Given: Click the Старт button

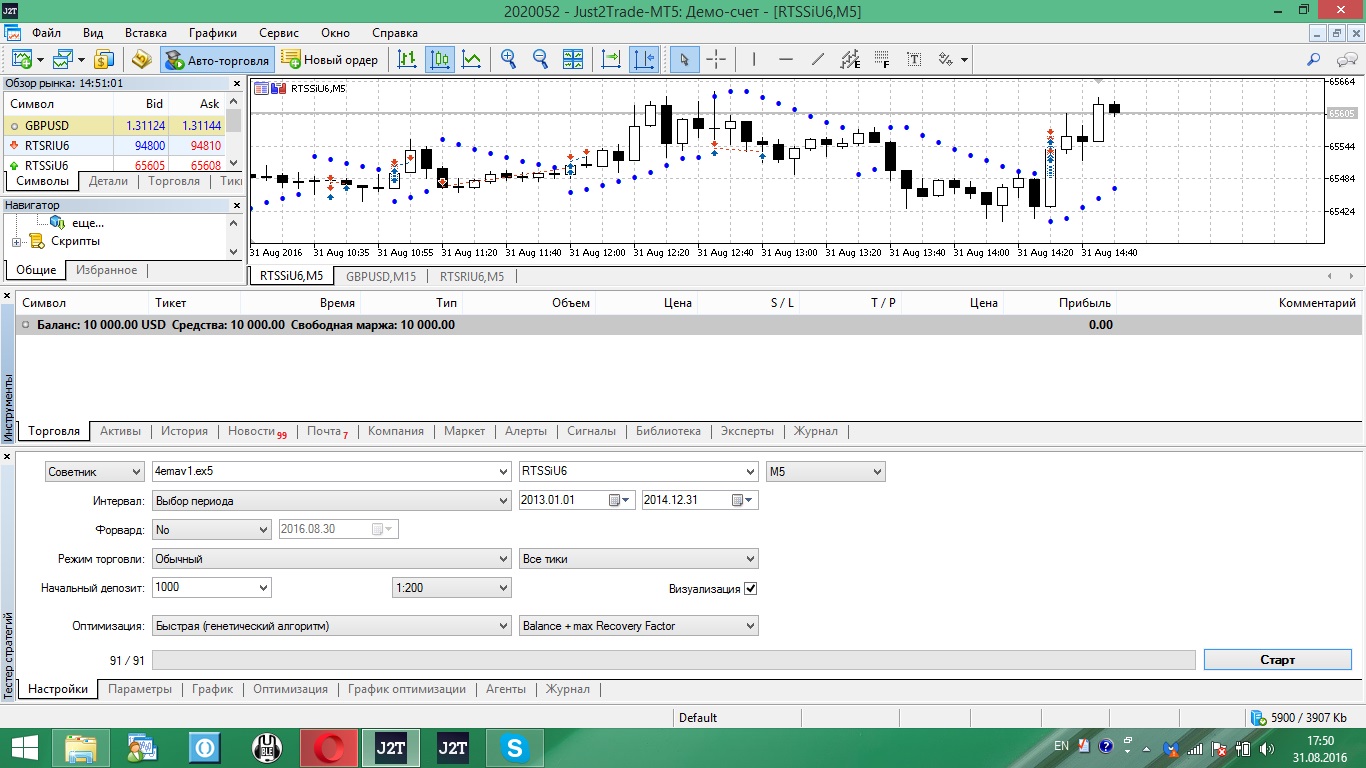Looking at the screenshot, I should tap(1278, 660).
